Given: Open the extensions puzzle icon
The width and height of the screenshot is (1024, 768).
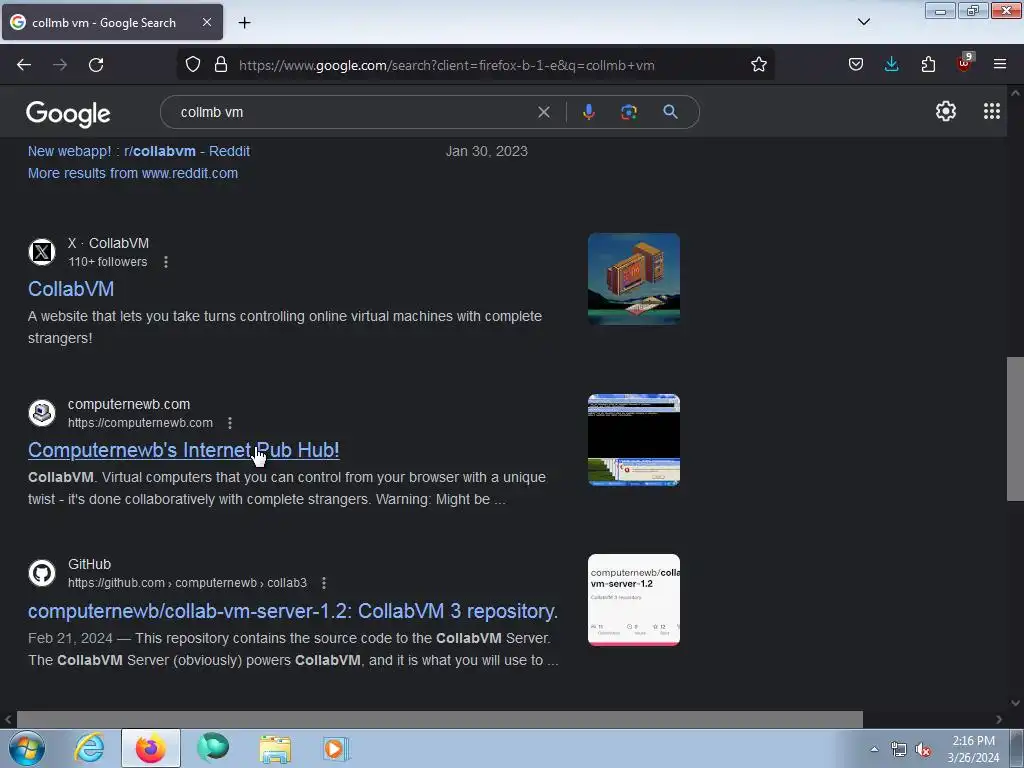Looking at the screenshot, I should pyautogui.click(x=928, y=65).
